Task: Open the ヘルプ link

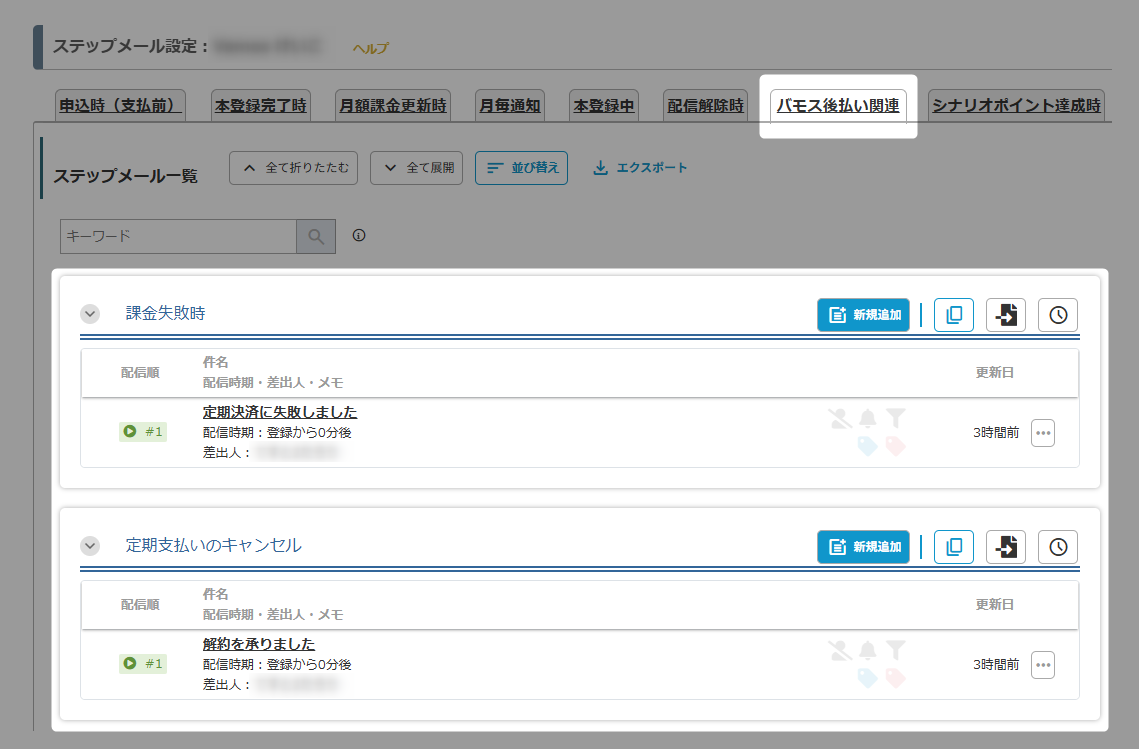Action: (x=370, y=48)
